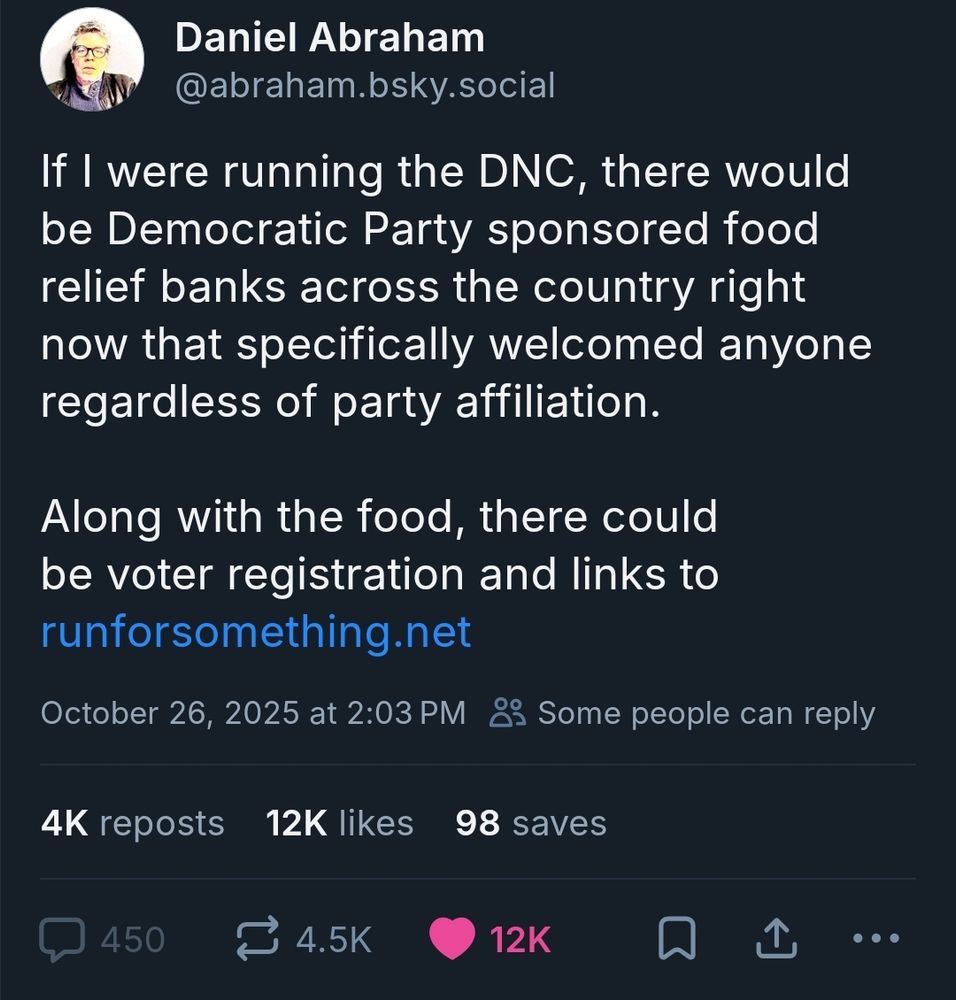Image resolution: width=956 pixels, height=1000 pixels.
Task: View the 12K likes count
Action: pos(338,823)
